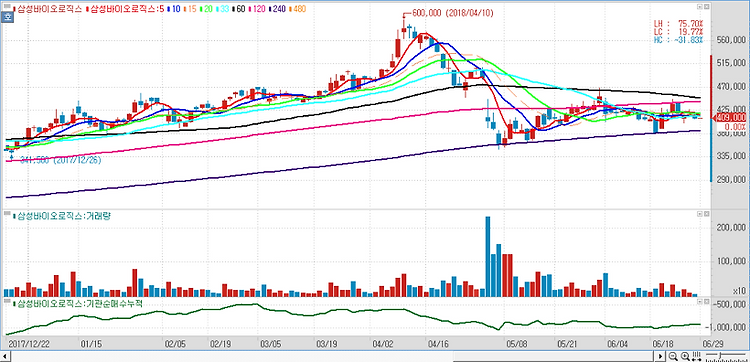The width and height of the screenshot is (750, 362).
Task: Click the 01/15 date label
Action: pyautogui.click(x=90, y=343)
